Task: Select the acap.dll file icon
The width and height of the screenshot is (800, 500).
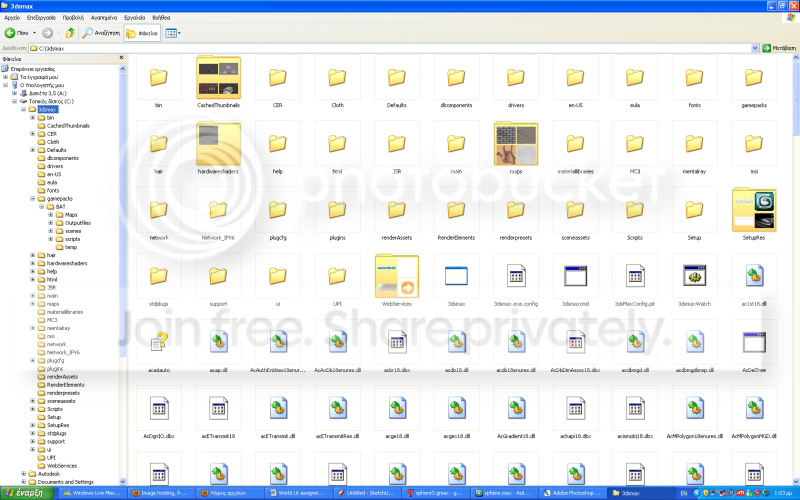Action: pyautogui.click(x=218, y=342)
